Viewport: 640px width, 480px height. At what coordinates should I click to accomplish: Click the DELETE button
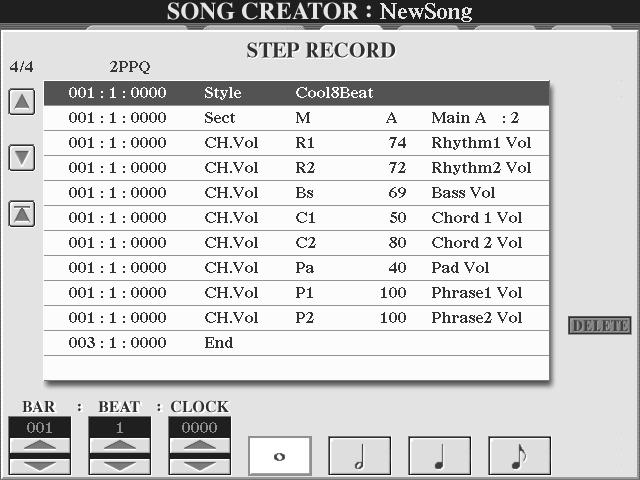(600, 325)
